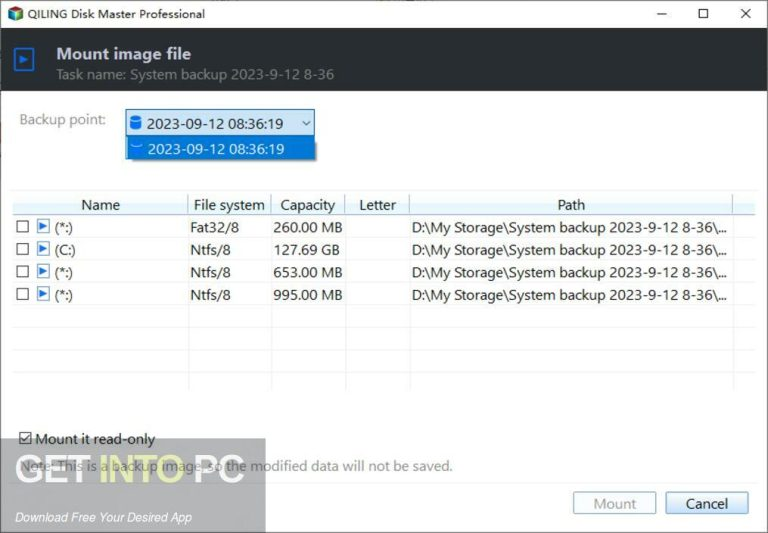This screenshot has width=768, height=533.
Task: Check the box for the 260.00 MB partition
Action: 23,227
